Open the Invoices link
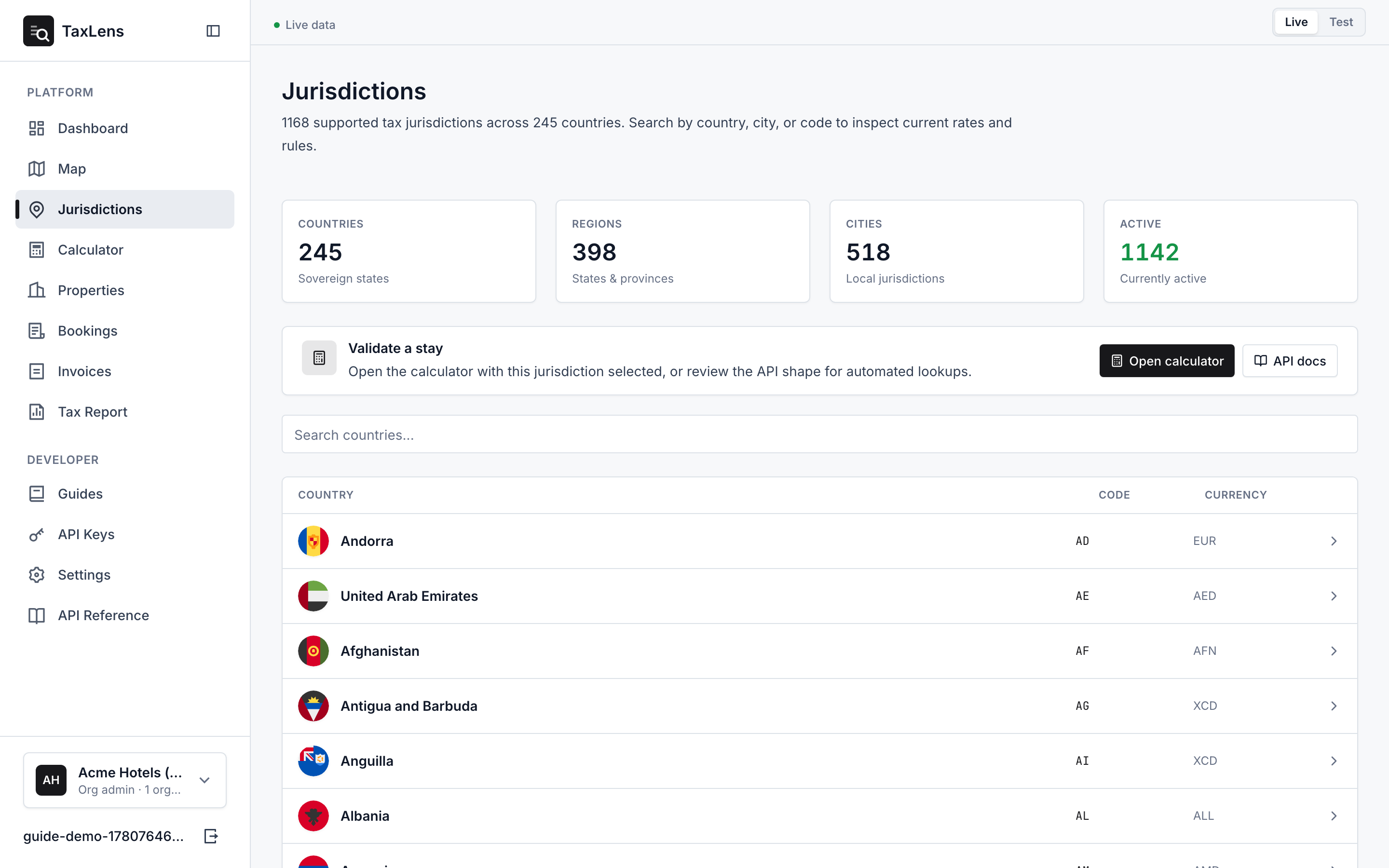1389x868 pixels. [x=124, y=371]
